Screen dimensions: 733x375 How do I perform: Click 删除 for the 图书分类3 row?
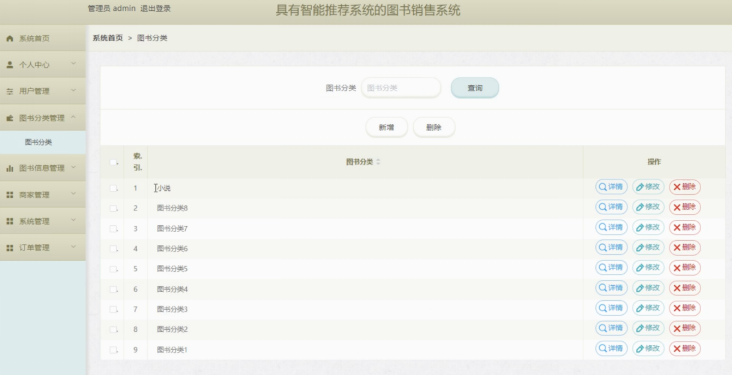pos(685,308)
